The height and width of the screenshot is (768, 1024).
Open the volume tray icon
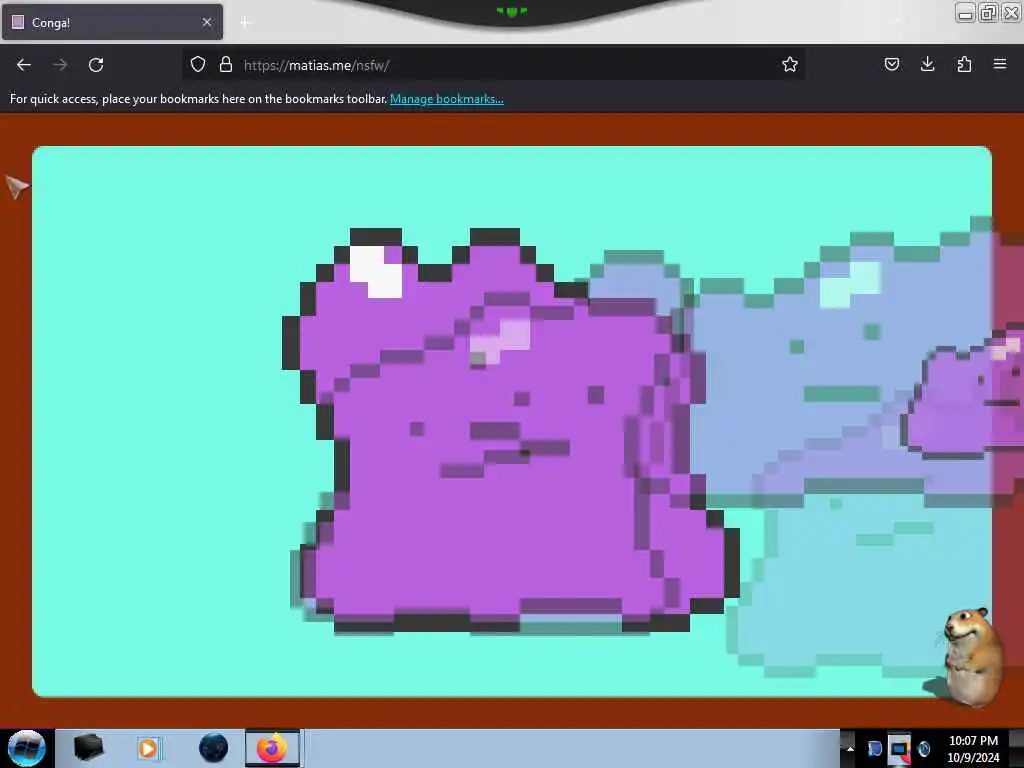(x=924, y=748)
